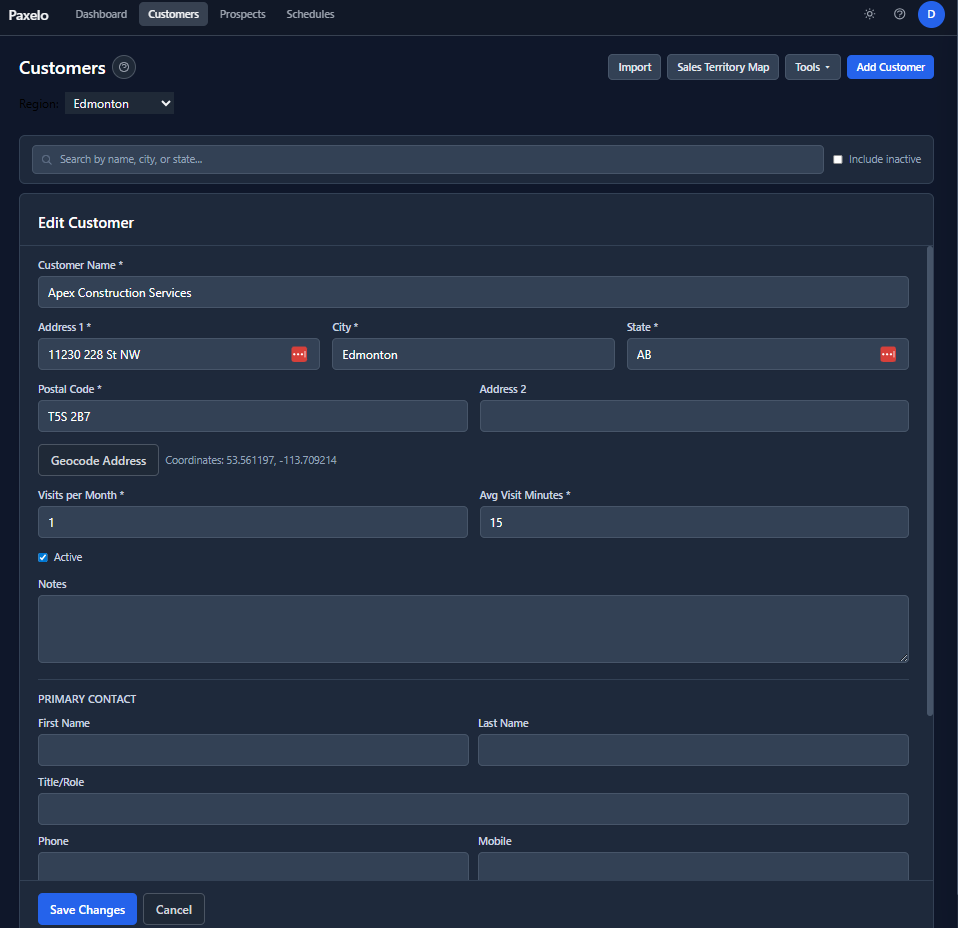The image size is (958, 928).
Task: Uncheck the Active checkbox
Action: pyautogui.click(x=42, y=556)
